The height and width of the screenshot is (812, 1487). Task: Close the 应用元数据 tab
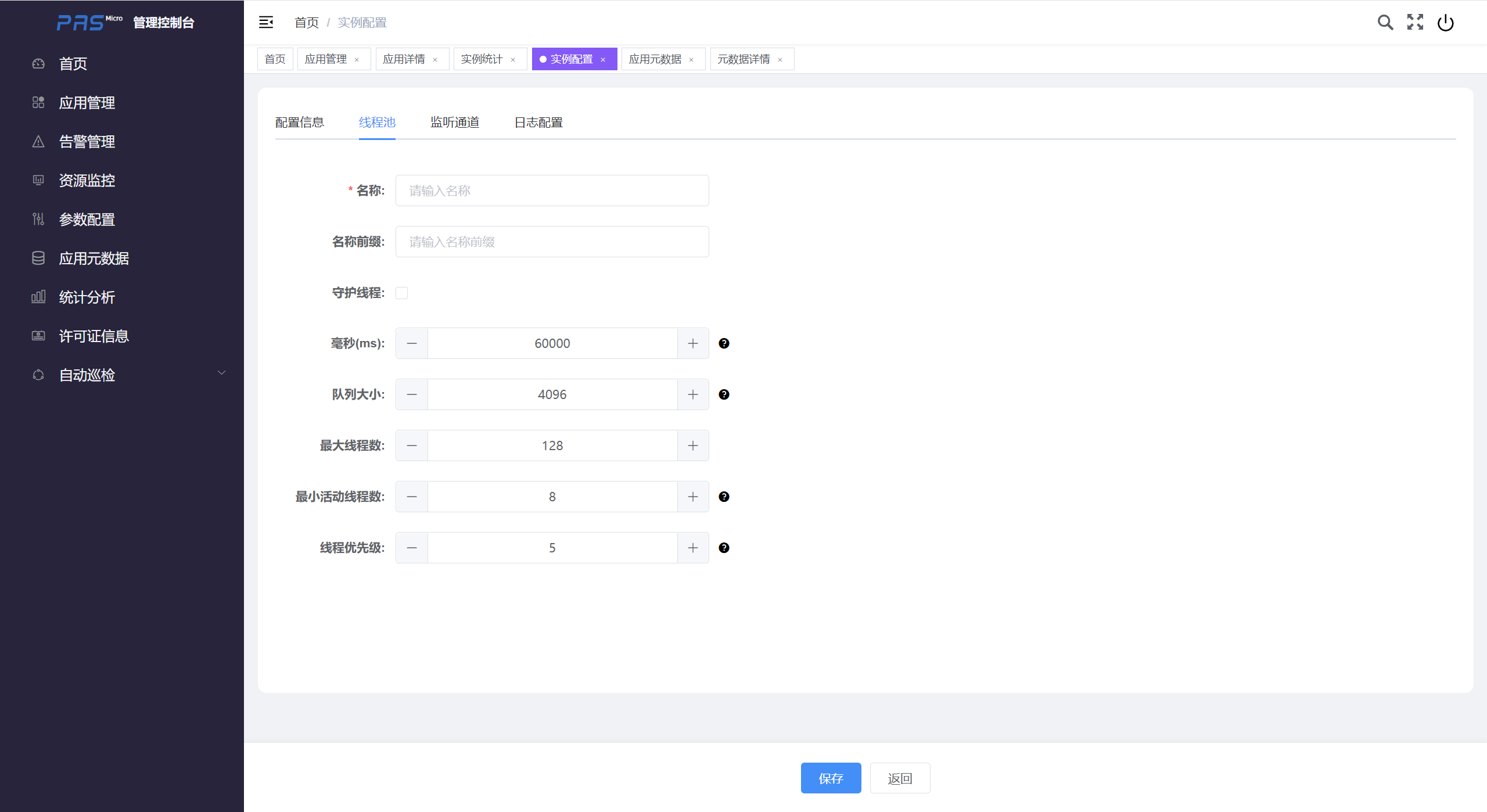[691, 60]
